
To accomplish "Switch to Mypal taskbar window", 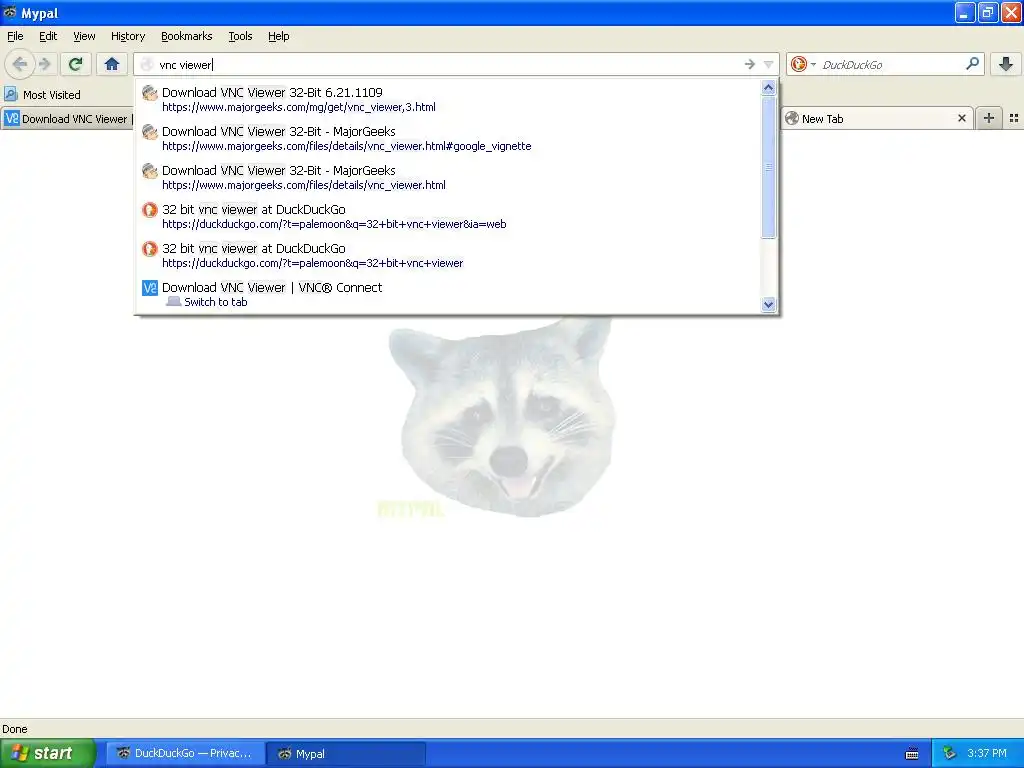I will [x=346, y=754].
